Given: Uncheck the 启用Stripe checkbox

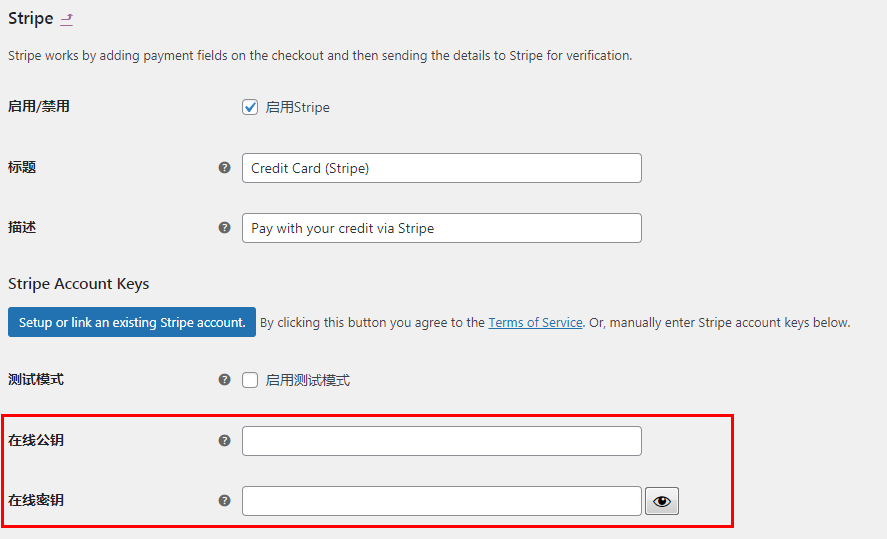Looking at the screenshot, I should click(x=250, y=107).
